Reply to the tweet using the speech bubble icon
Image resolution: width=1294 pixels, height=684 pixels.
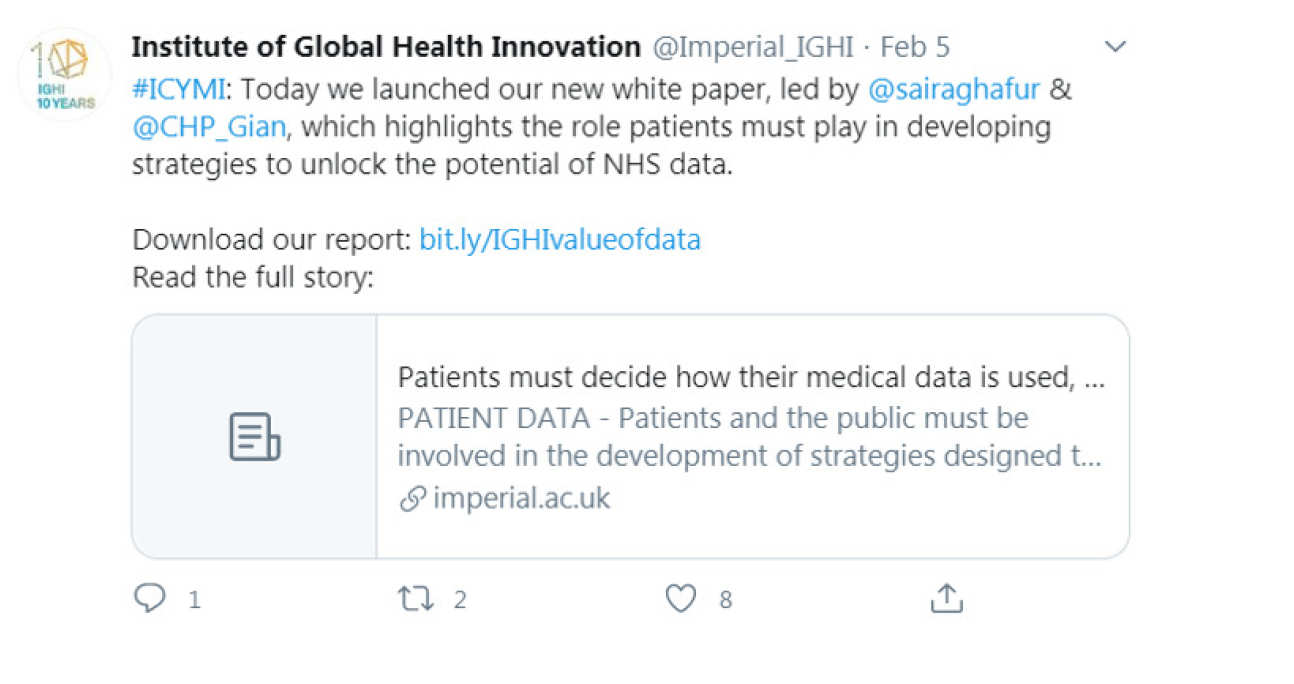[x=149, y=599]
